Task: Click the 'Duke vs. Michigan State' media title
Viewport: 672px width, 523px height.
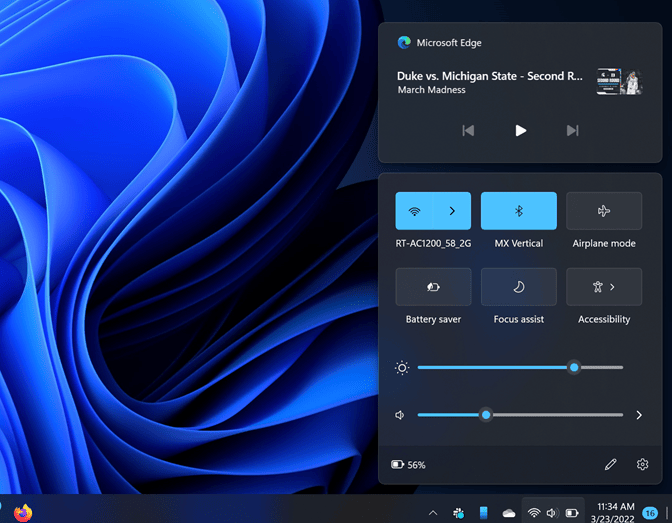Action: (x=489, y=76)
